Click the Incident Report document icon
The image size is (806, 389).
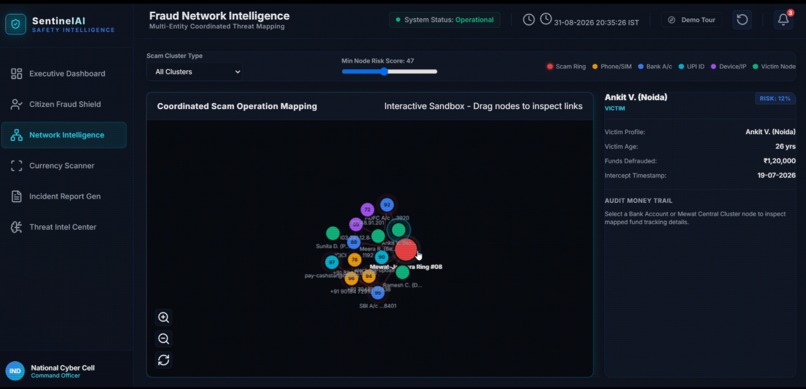click(x=16, y=196)
